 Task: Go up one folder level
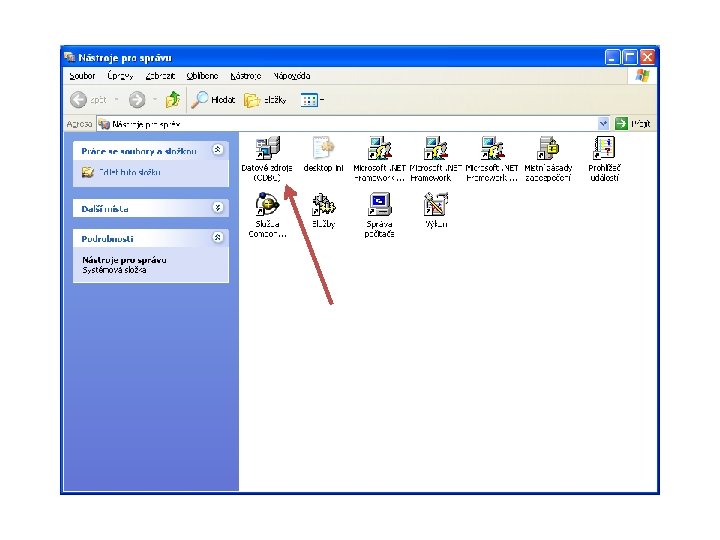click(173, 100)
